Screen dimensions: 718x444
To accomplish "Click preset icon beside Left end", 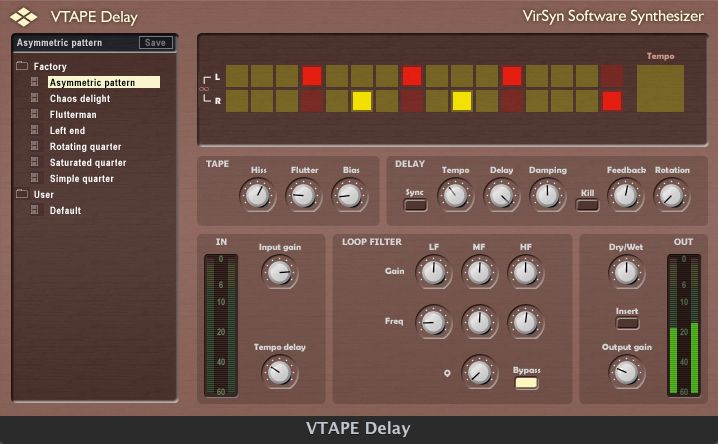I will coord(34,130).
